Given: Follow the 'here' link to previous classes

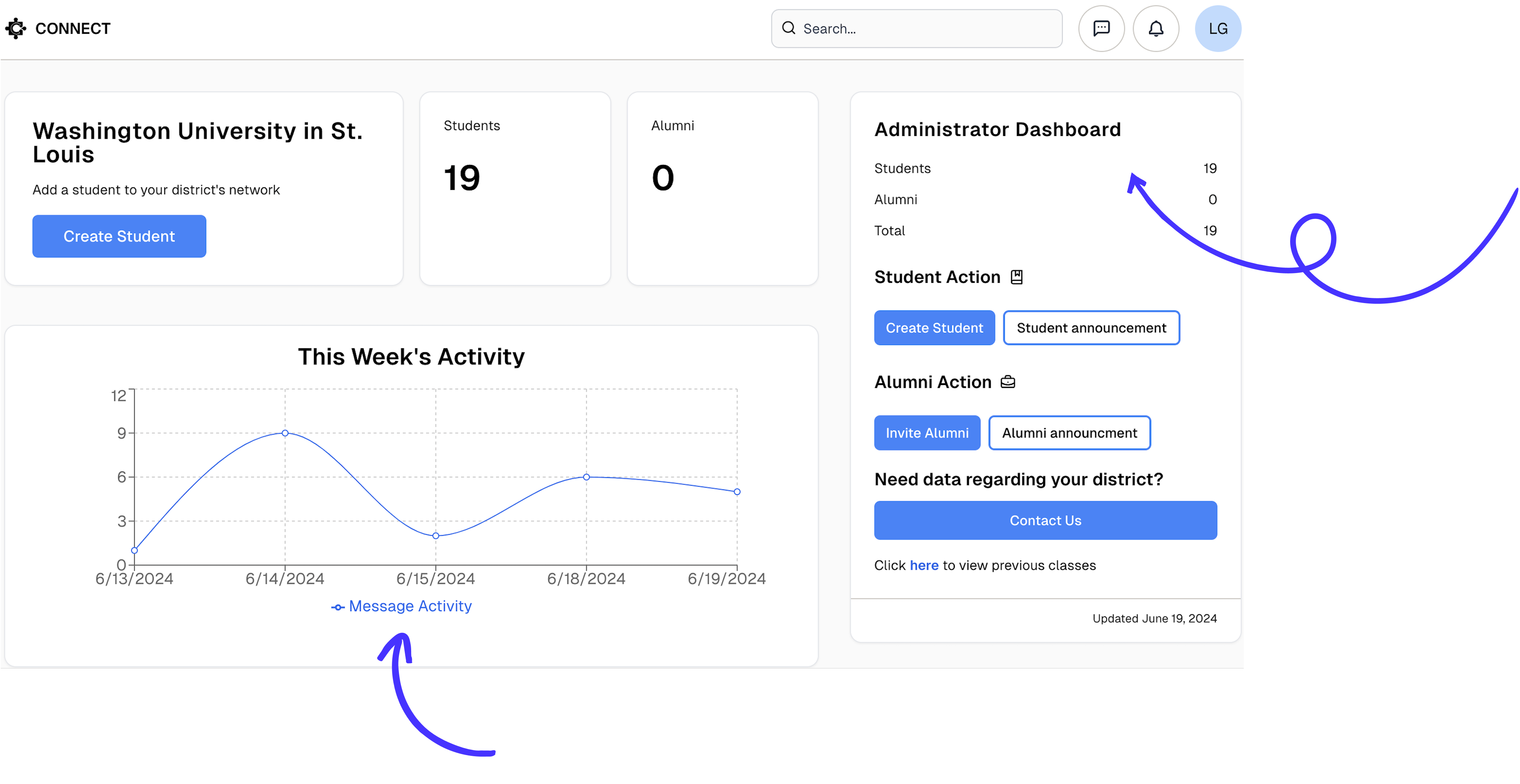Looking at the screenshot, I should tap(923, 565).
